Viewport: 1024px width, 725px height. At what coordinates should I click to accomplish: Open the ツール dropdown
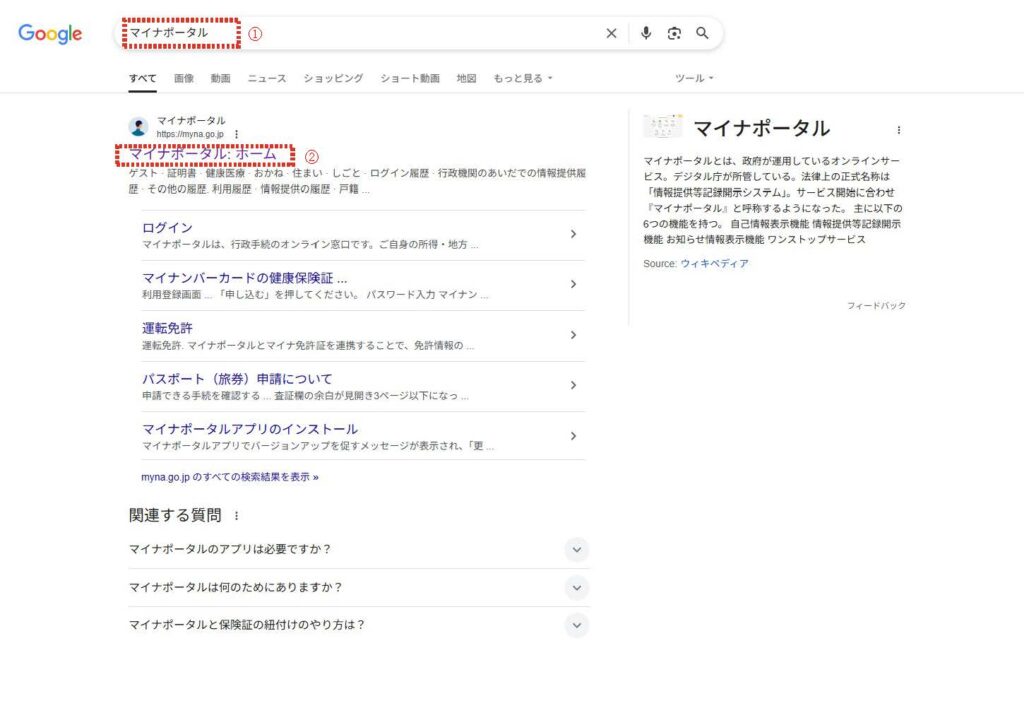(x=694, y=78)
